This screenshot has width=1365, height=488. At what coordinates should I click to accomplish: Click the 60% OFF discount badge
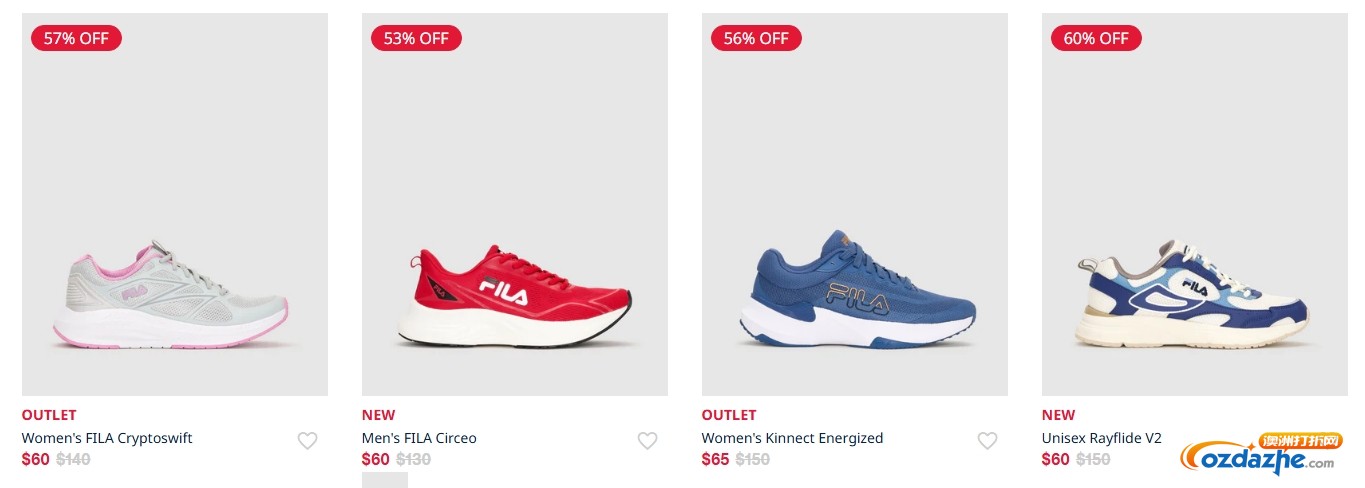pos(1096,39)
